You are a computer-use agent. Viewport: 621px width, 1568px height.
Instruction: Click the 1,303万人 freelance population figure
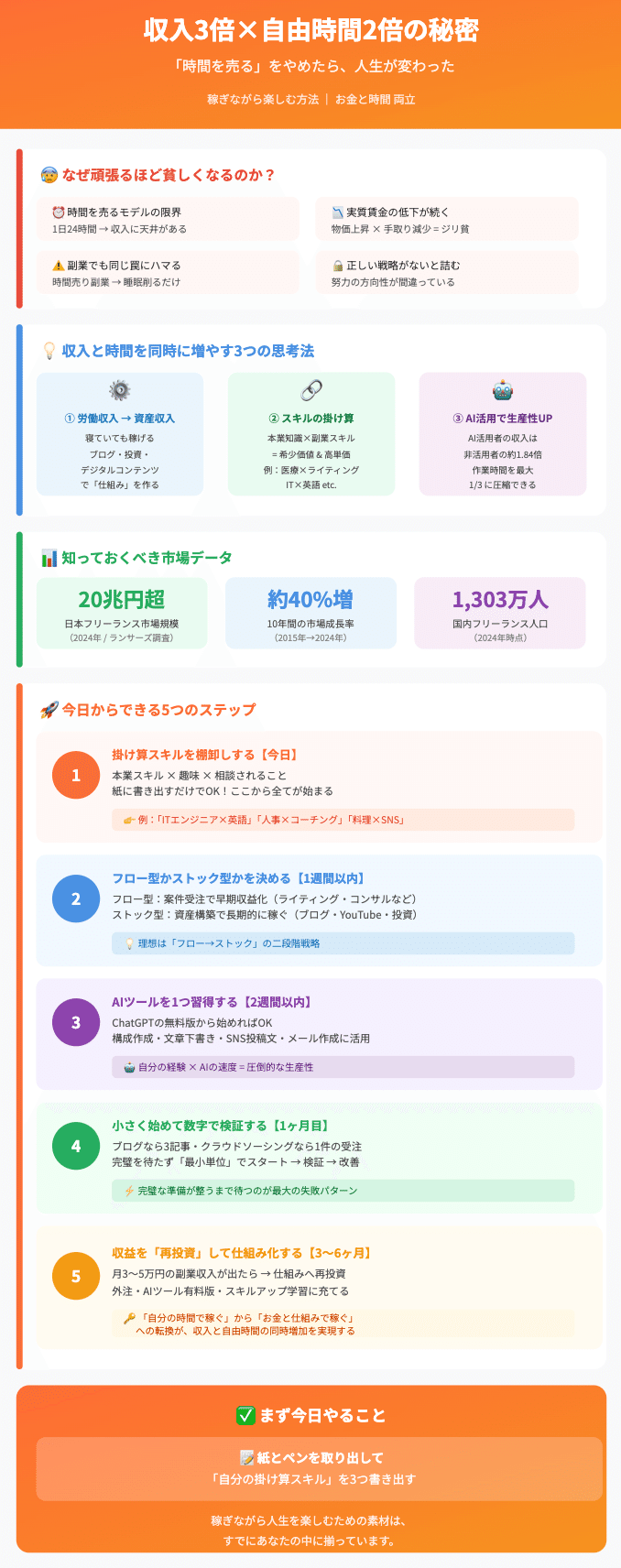click(x=500, y=599)
